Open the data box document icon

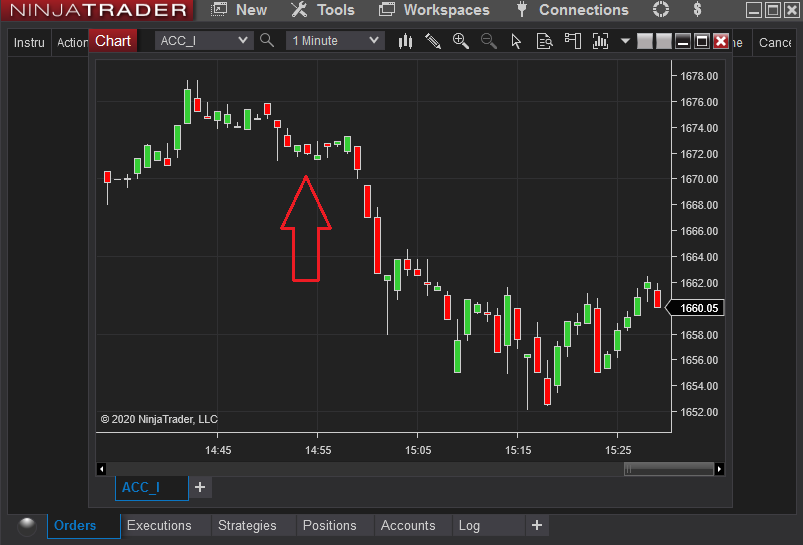click(x=544, y=41)
